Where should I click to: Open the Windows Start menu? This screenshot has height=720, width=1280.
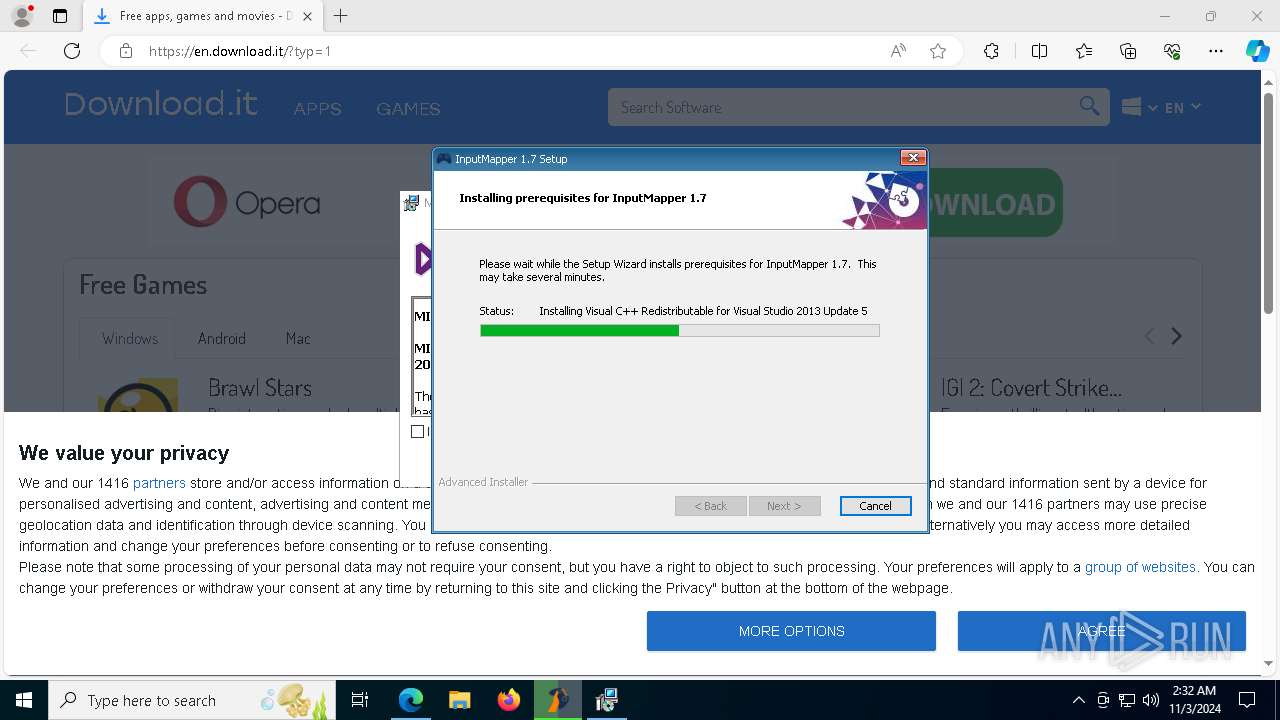(x=24, y=700)
